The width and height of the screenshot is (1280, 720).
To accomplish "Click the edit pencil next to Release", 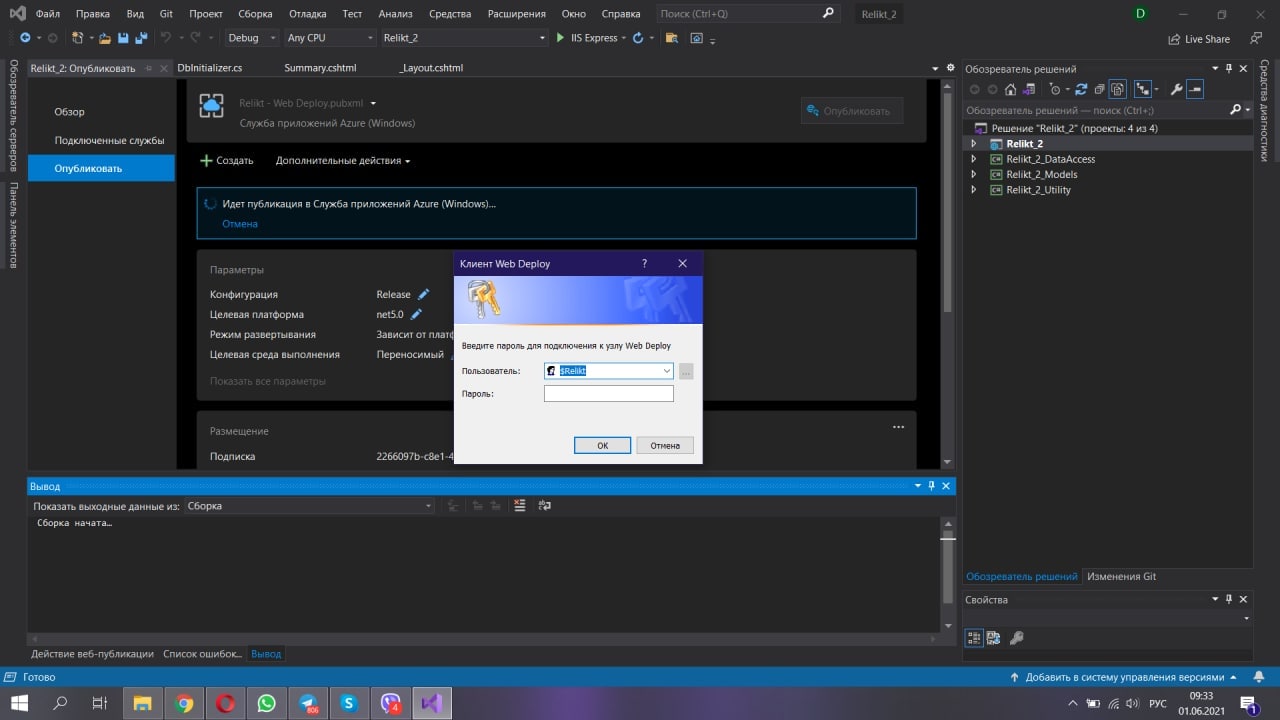I will pyautogui.click(x=423, y=294).
